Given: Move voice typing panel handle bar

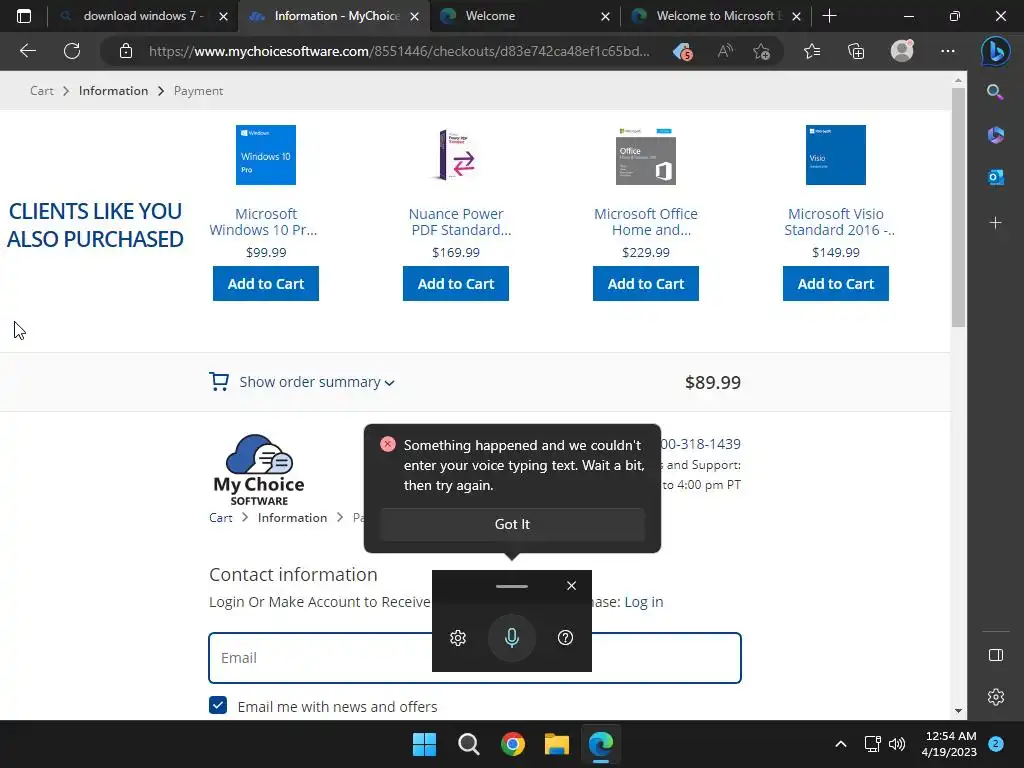Looking at the screenshot, I should click(512, 586).
